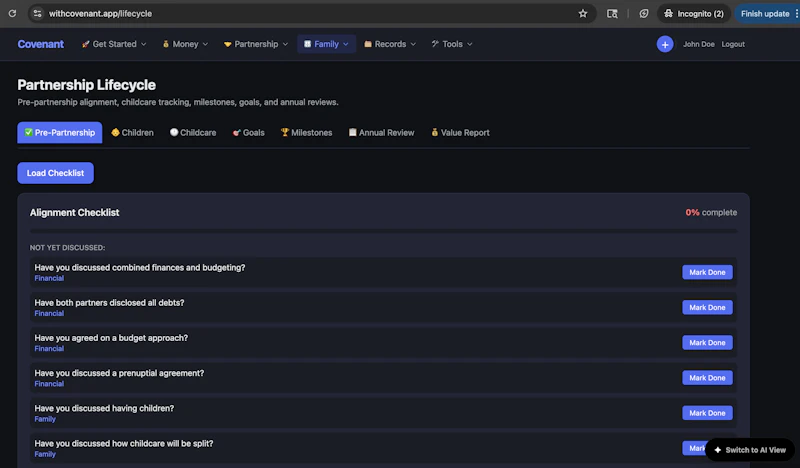Viewport: 800px width, 468px height.
Task: Click the Finish update button
Action: tap(765, 13)
